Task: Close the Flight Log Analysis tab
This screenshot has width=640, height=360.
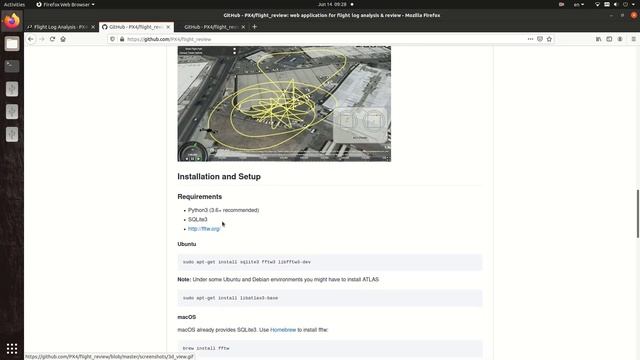Action: click(x=93, y=27)
